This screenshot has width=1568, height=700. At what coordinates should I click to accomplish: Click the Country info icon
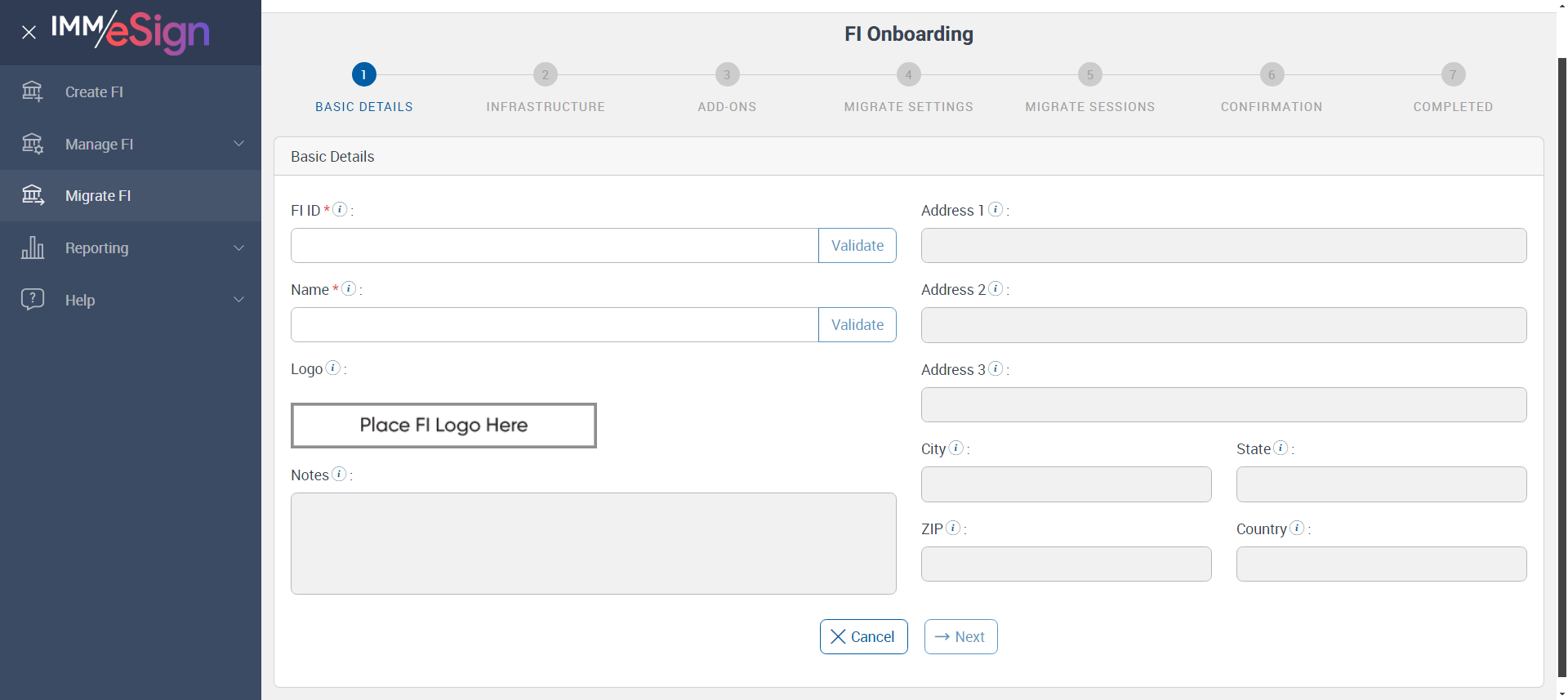click(1297, 528)
